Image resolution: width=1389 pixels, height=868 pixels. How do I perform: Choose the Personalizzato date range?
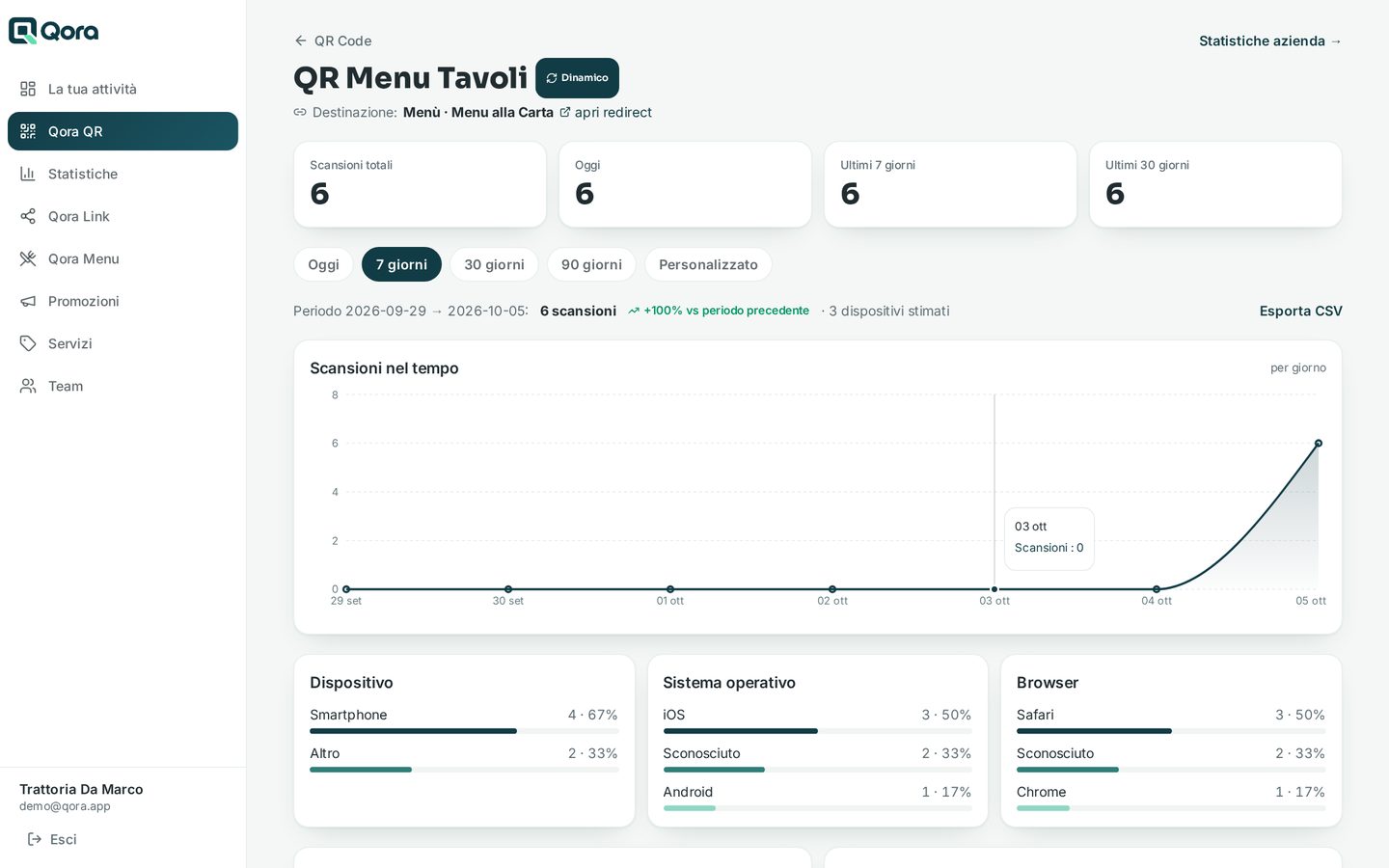[708, 264]
